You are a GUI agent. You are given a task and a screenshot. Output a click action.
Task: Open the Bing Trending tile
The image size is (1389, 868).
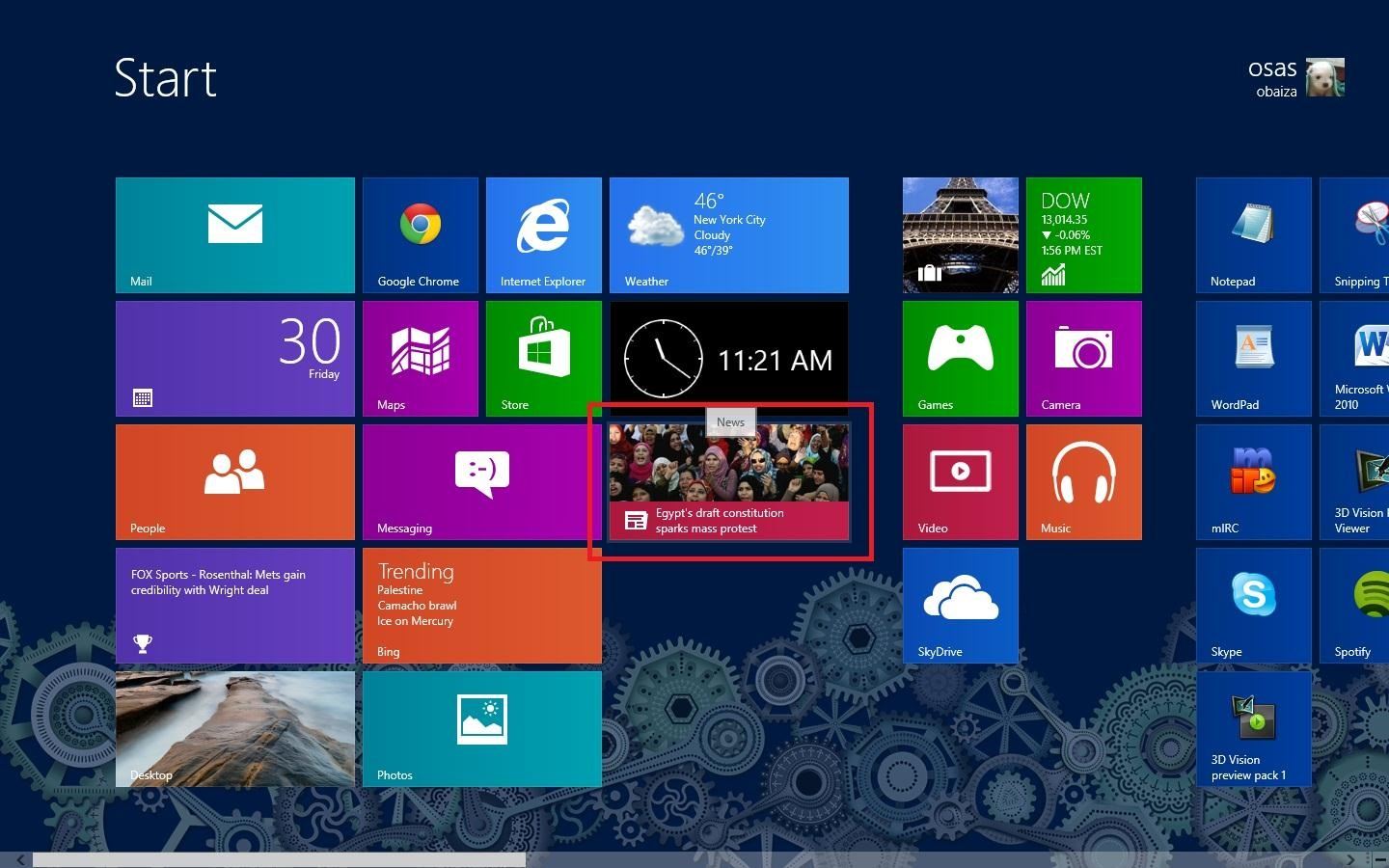(482, 606)
